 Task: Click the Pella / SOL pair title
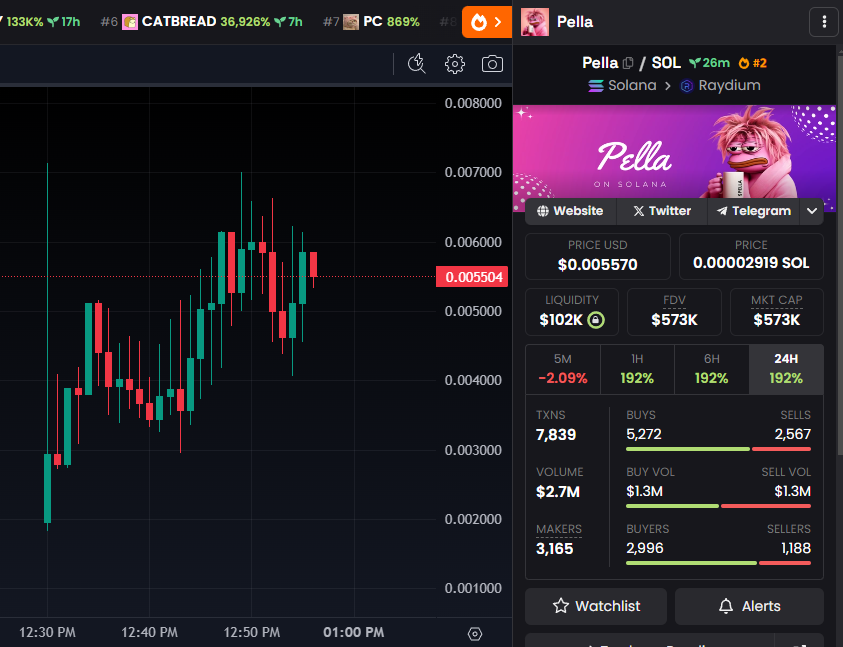631,63
